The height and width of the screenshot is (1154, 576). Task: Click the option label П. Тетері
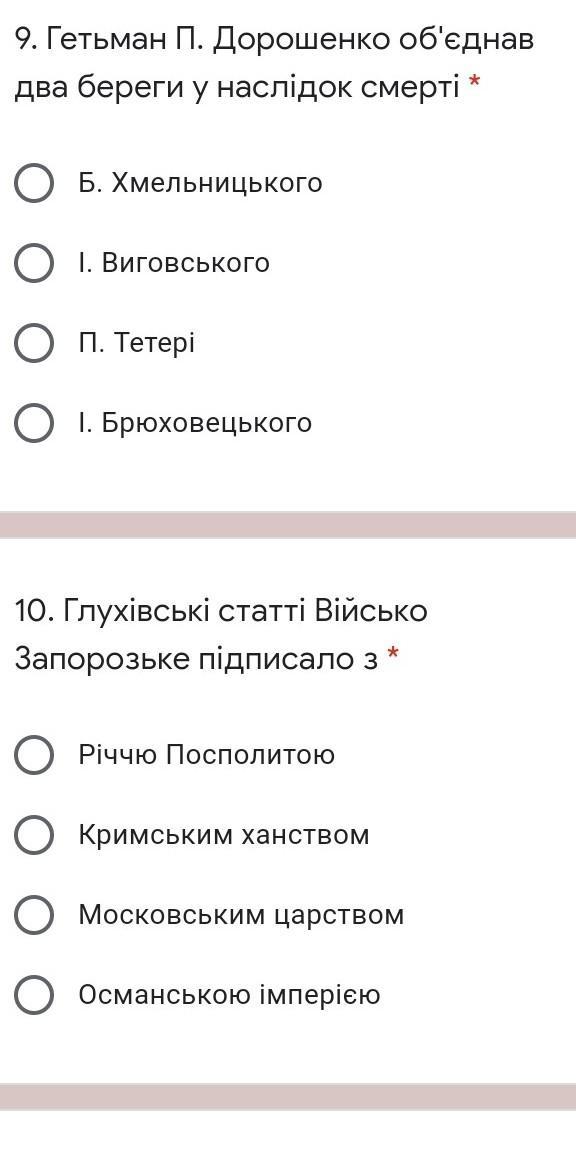coord(137,343)
